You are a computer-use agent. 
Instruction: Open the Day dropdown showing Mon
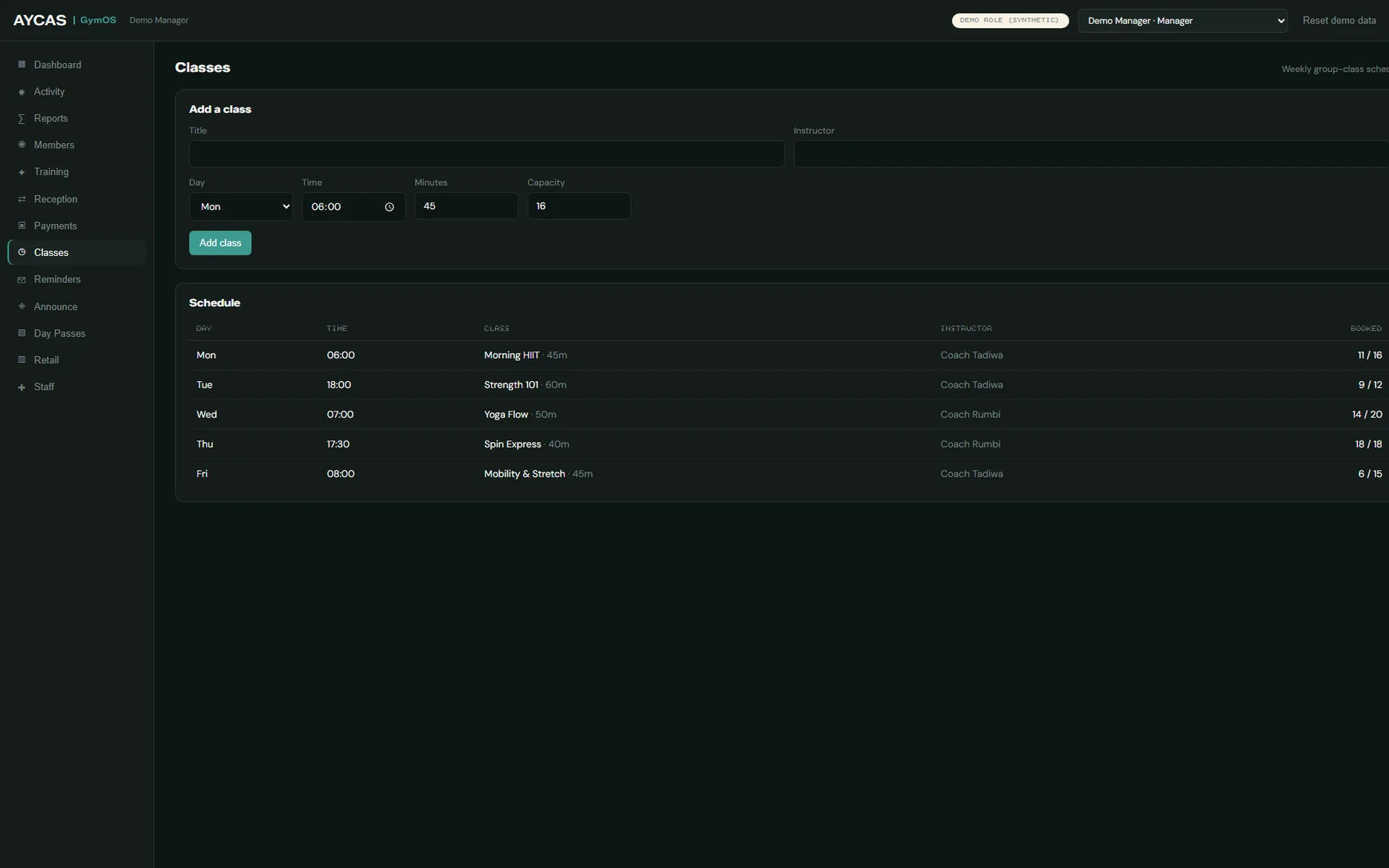[x=241, y=207]
